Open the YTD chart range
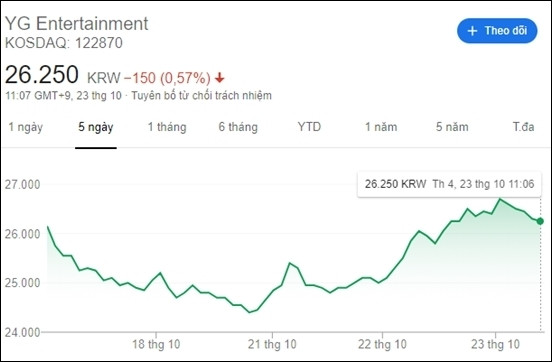The height and width of the screenshot is (362, 552). coord(309,127)
